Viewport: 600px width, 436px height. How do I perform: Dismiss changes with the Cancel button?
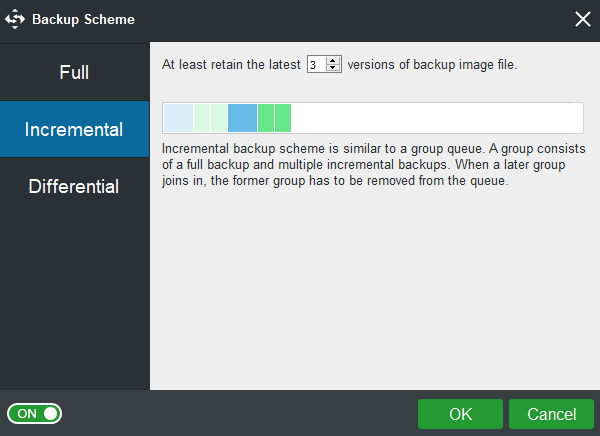coord(551,414)
